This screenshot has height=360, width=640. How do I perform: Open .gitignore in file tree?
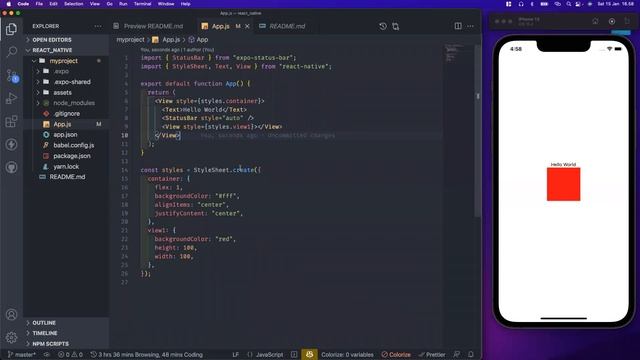coord(67,113)
